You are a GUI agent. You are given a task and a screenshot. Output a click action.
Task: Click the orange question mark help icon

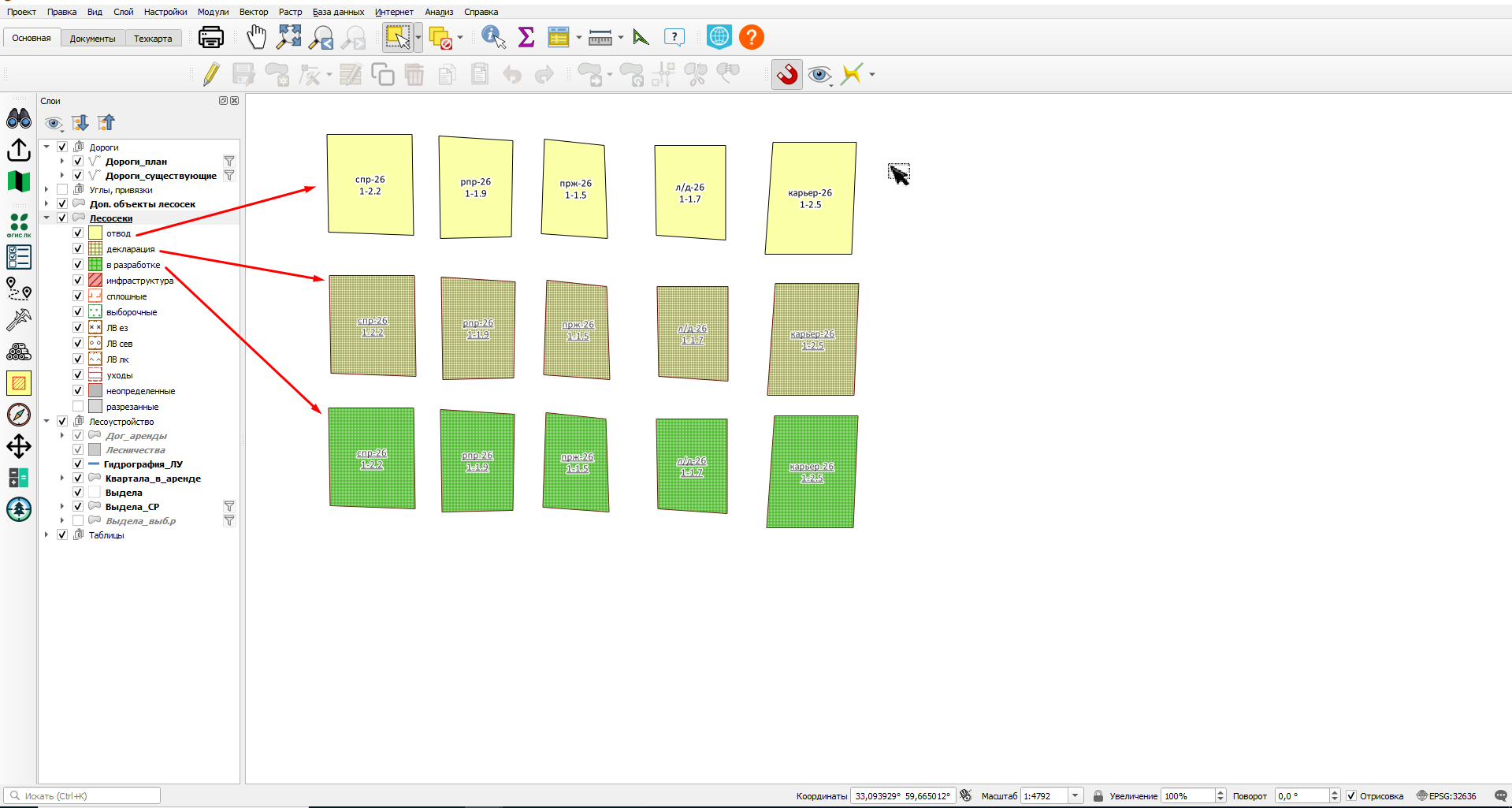coord(752,37)
